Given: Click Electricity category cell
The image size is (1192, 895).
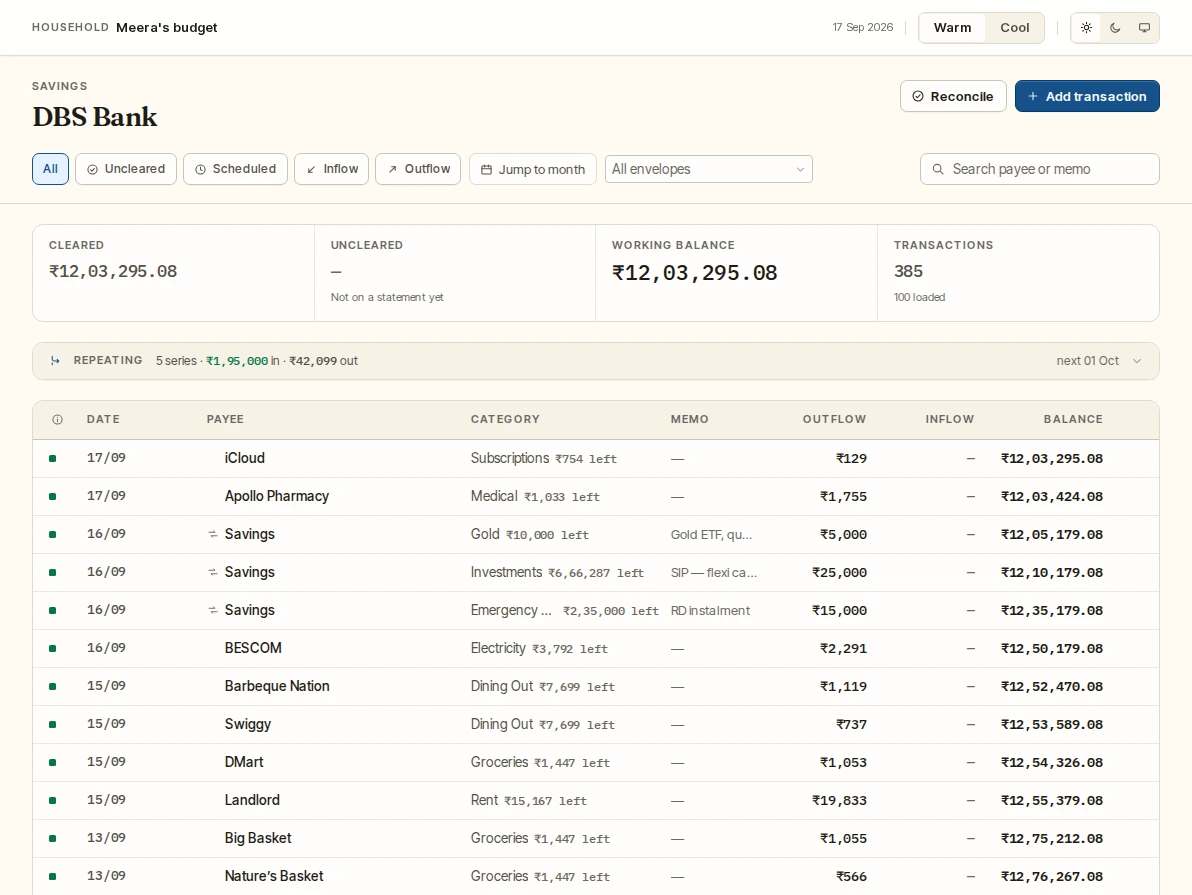Looking at the screenshot, I should (498, 648).
